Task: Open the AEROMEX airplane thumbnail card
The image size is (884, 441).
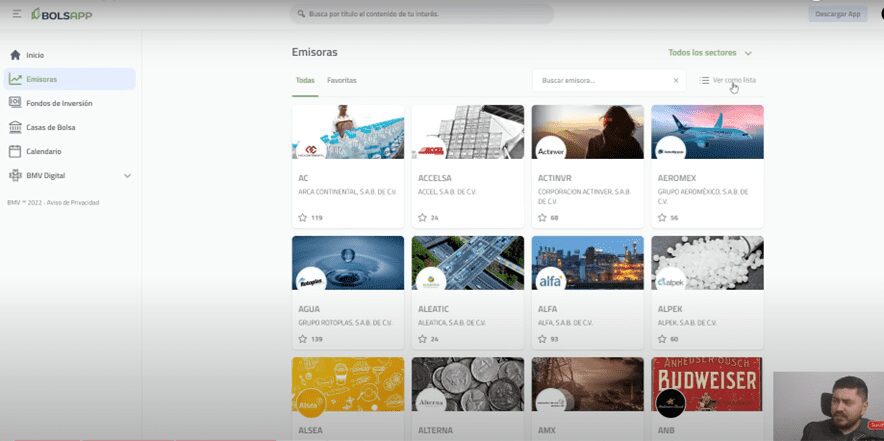Action: [707, 132]
